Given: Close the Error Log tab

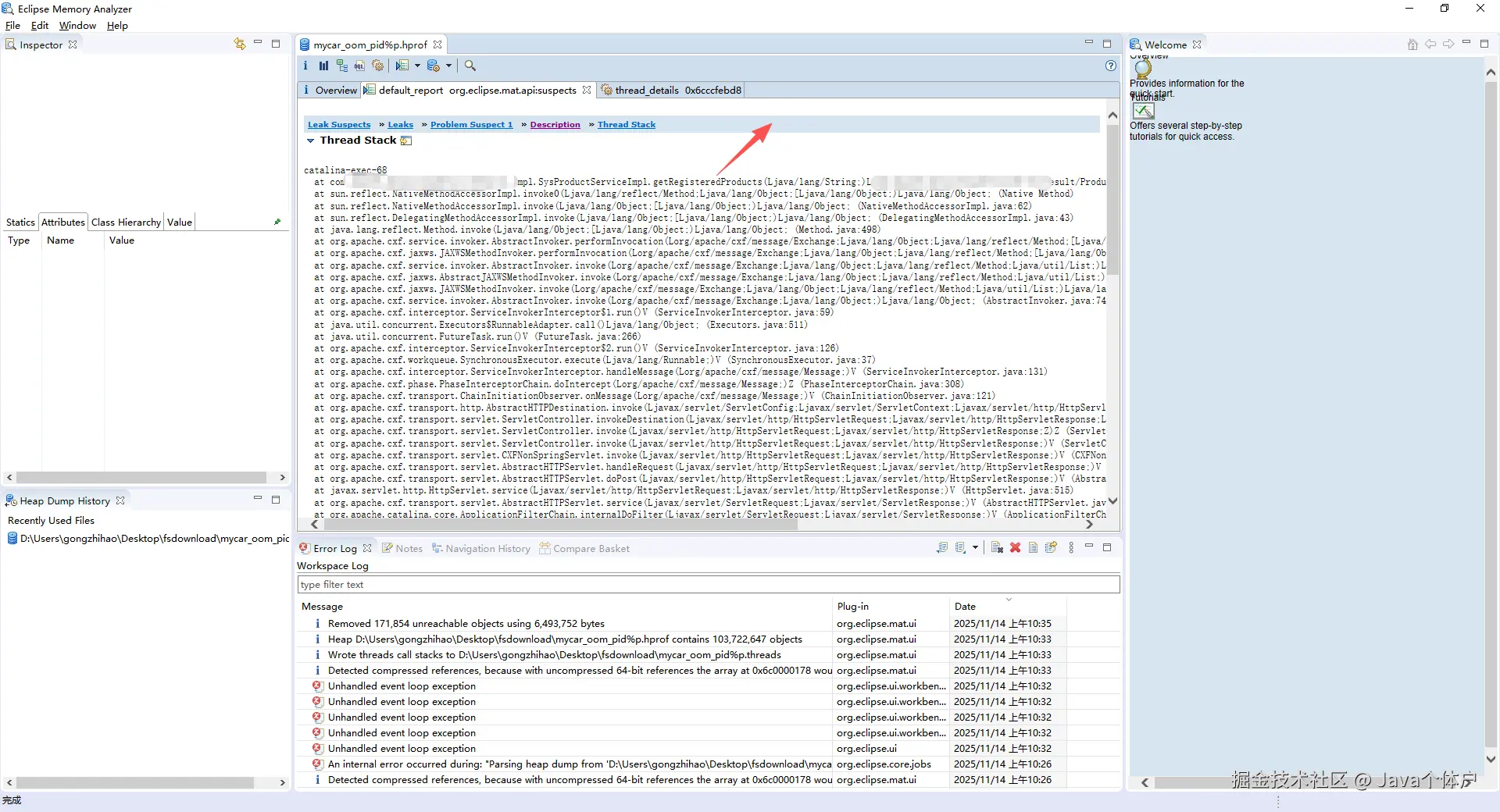Looking at the screenshot, I should 367,548.
